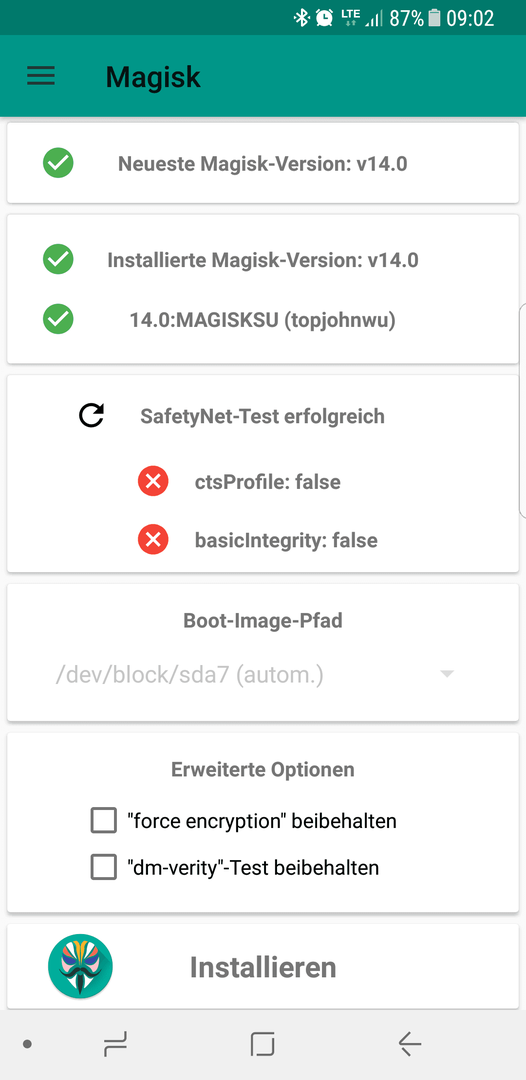The height and width of the screenshot is (1080, 526).
Task: Tap the green check beside Installierte Magisk-Version
Action: [59, 260]
